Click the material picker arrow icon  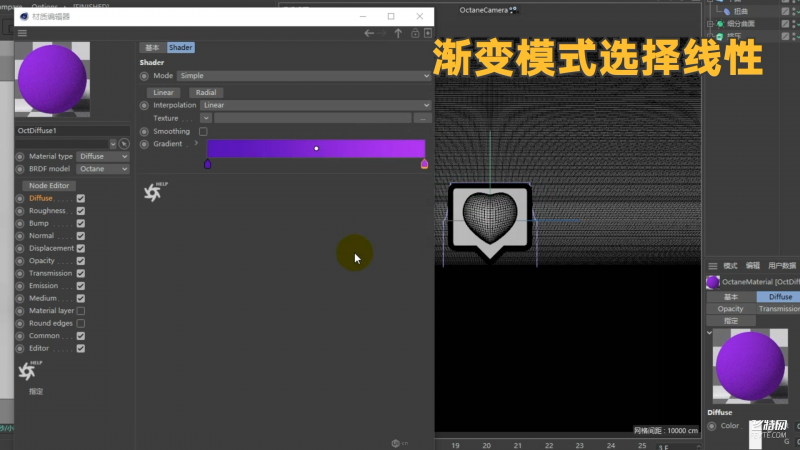pyautogui.click(x=124, y=144)
